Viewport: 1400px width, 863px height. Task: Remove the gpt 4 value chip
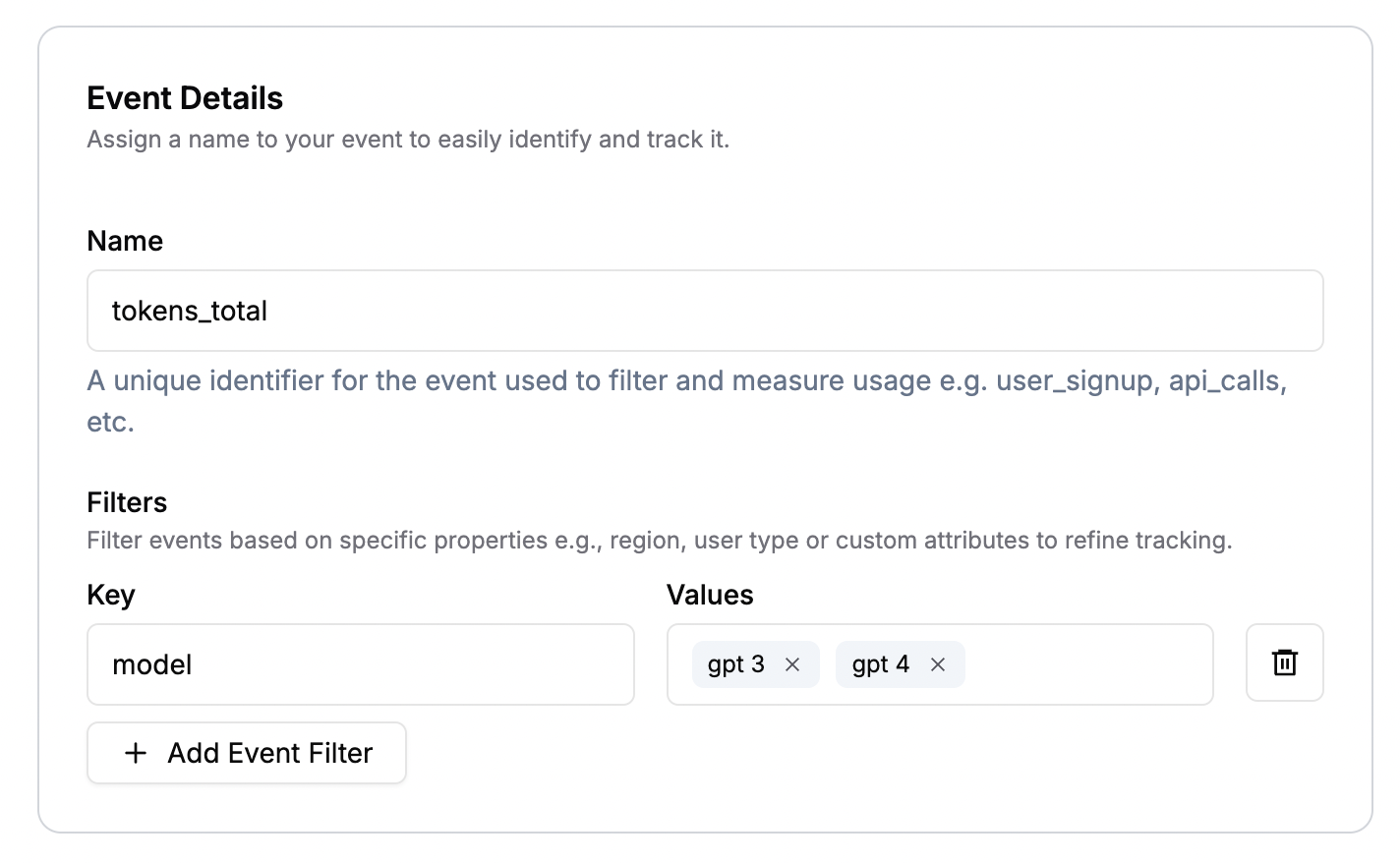pyautogui.click(x=938, y=665)
